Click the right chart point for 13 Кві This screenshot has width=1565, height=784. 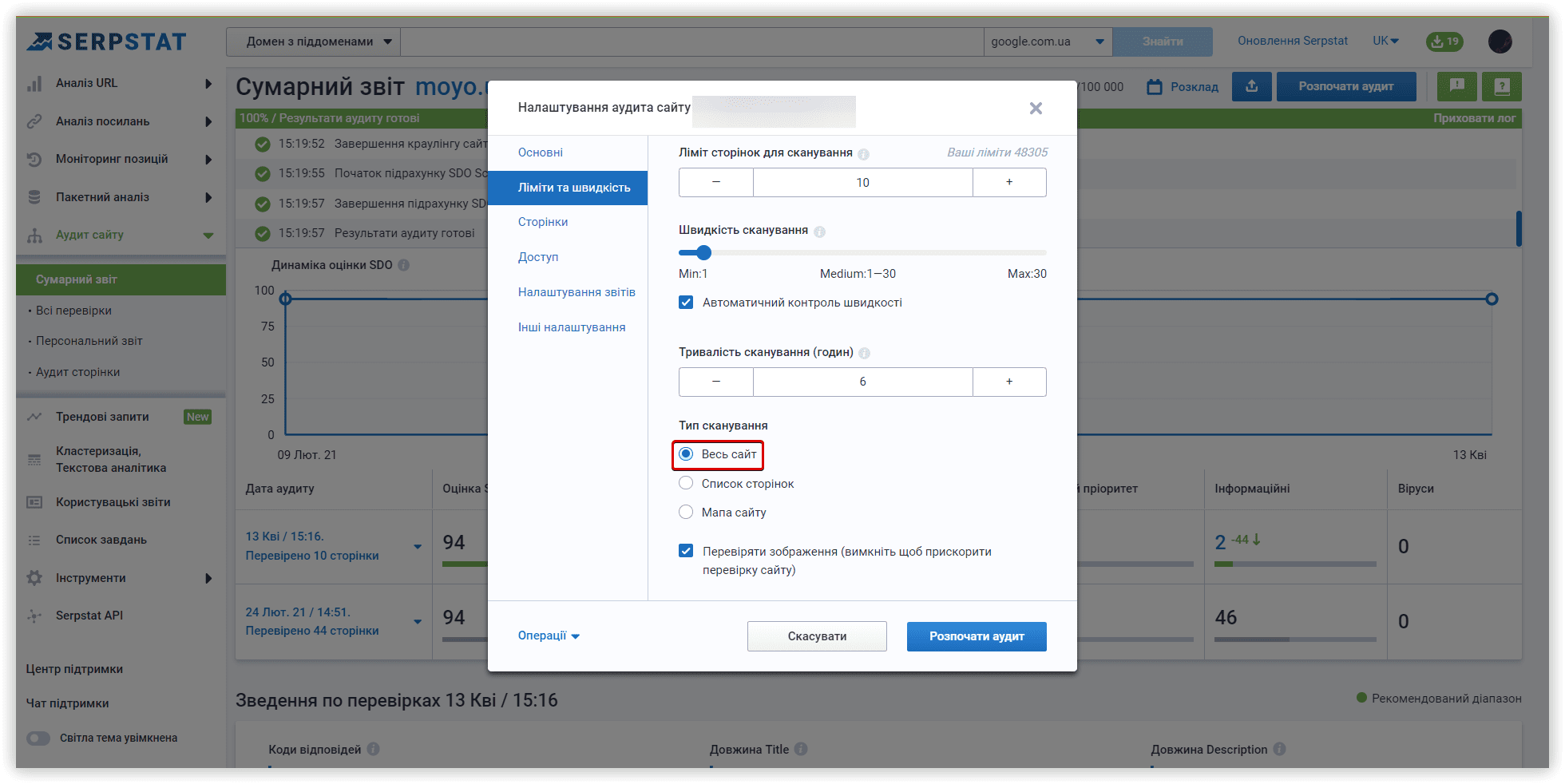coord(1492,299)
